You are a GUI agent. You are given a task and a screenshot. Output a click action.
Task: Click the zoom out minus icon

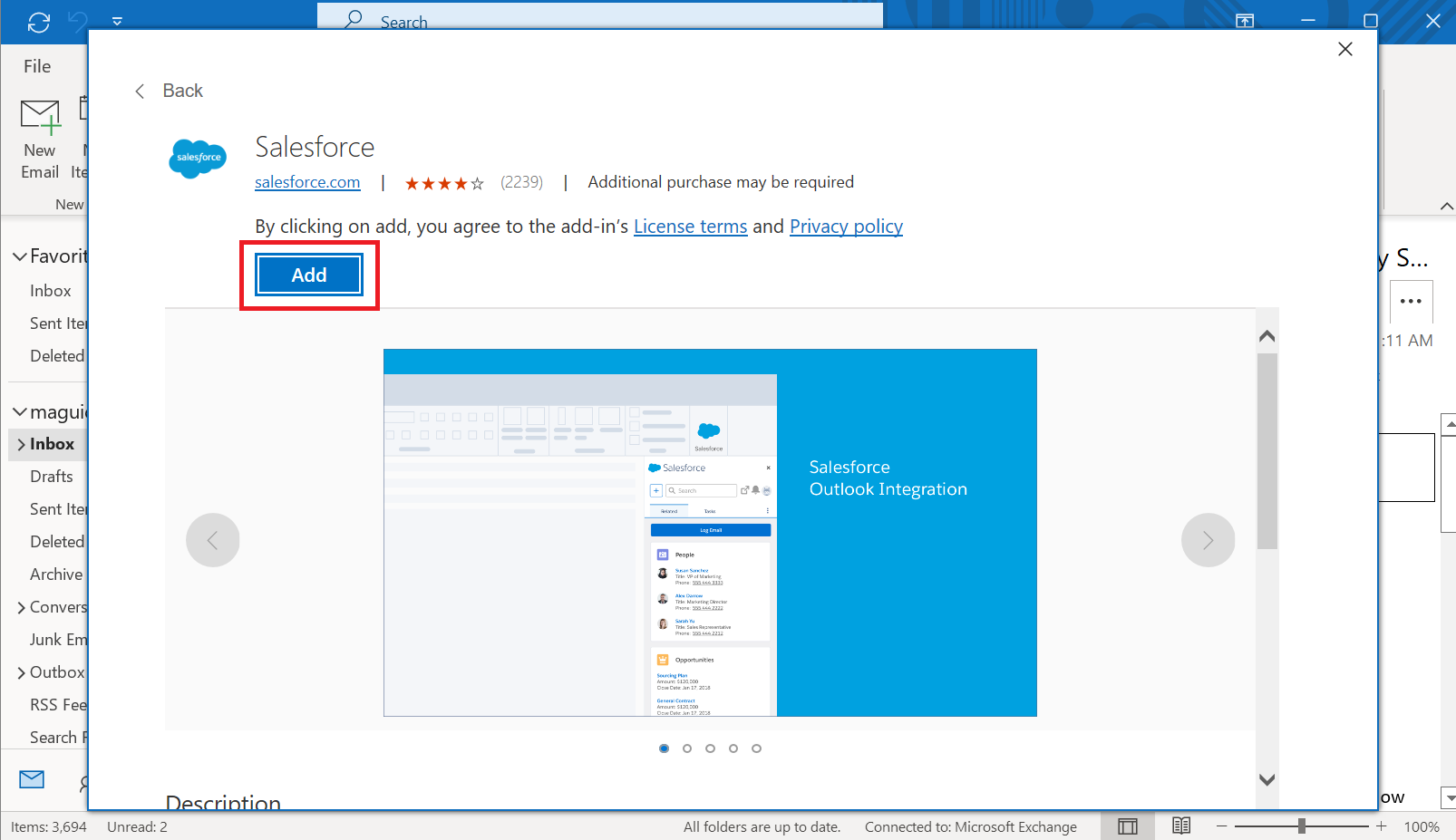tap(1221, 826)
